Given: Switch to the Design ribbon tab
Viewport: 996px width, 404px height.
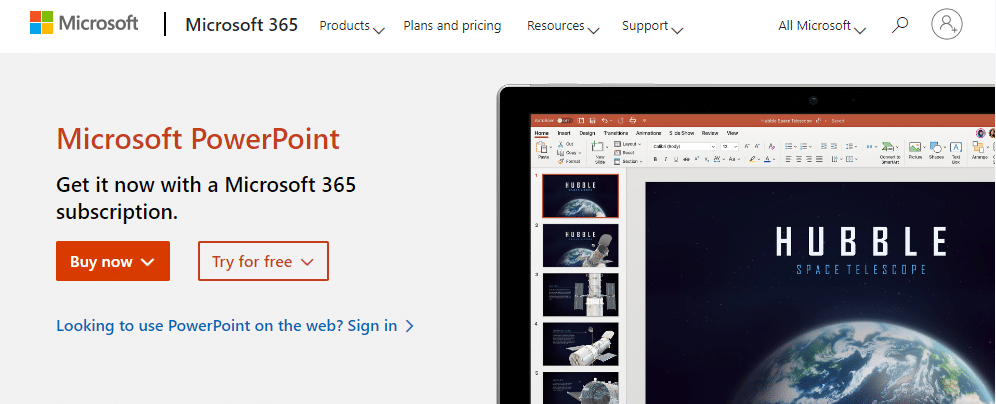Looking at the screenshot, I should tap(587, 132).
